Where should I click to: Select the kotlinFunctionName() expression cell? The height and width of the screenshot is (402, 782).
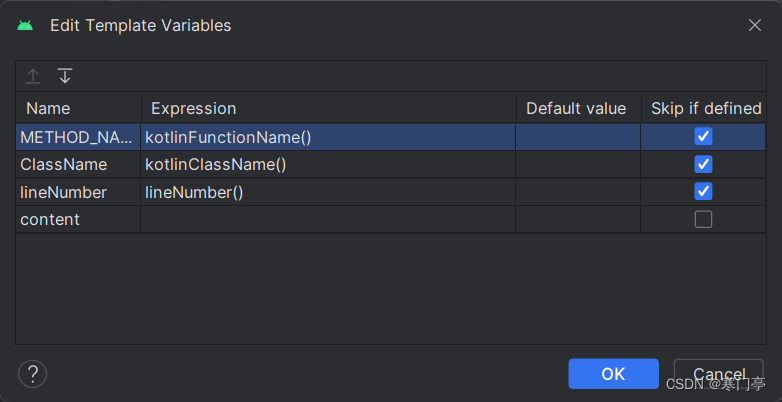click(228, 137)
